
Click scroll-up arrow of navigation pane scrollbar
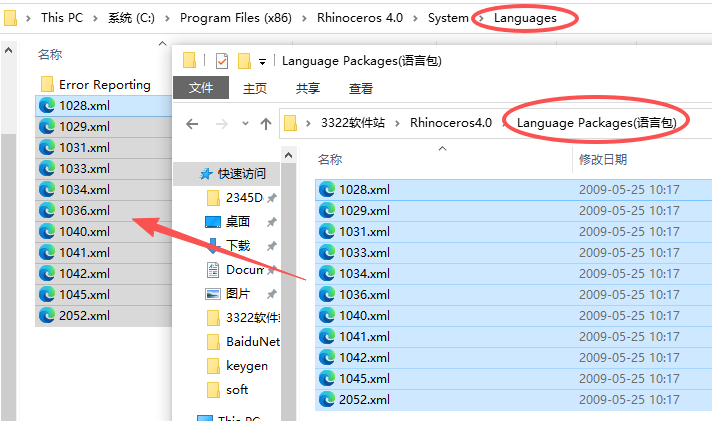click(288, 156)
